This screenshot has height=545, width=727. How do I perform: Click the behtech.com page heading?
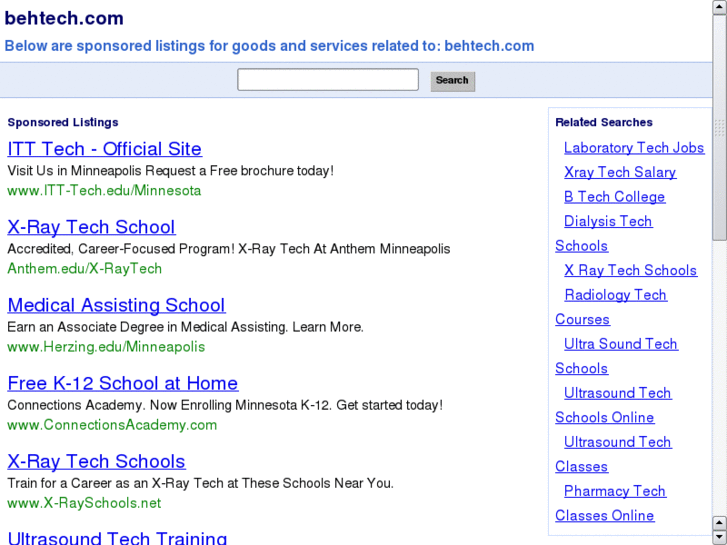(x=64, y=19)
